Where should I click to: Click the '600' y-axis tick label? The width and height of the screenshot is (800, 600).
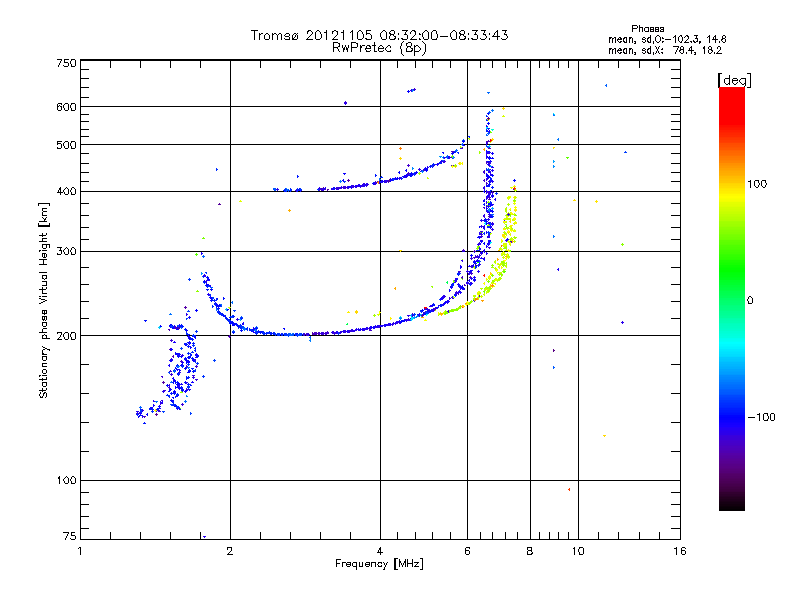tap(66, 107)
